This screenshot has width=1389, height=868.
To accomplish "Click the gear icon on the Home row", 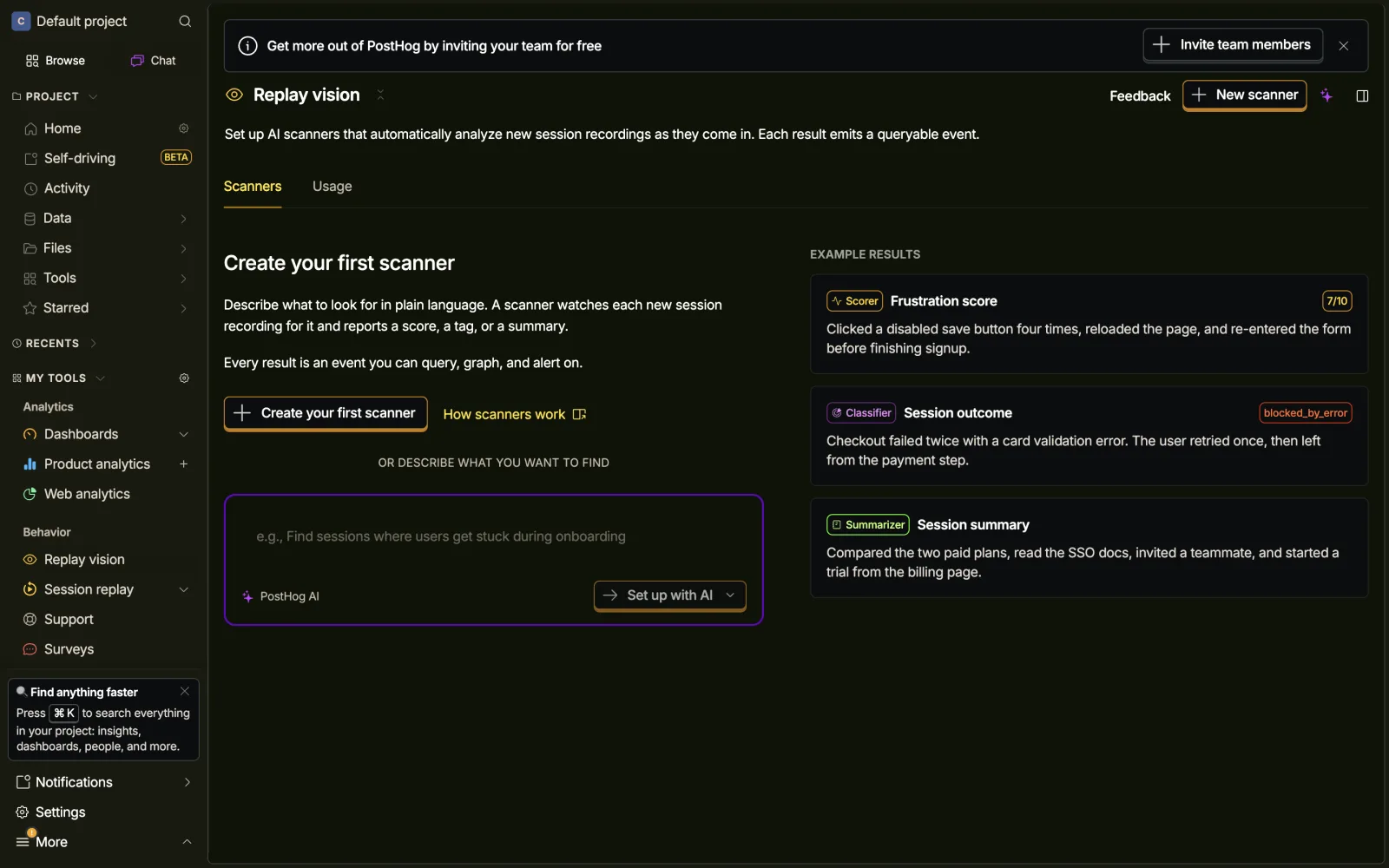I will coord(184,128).
